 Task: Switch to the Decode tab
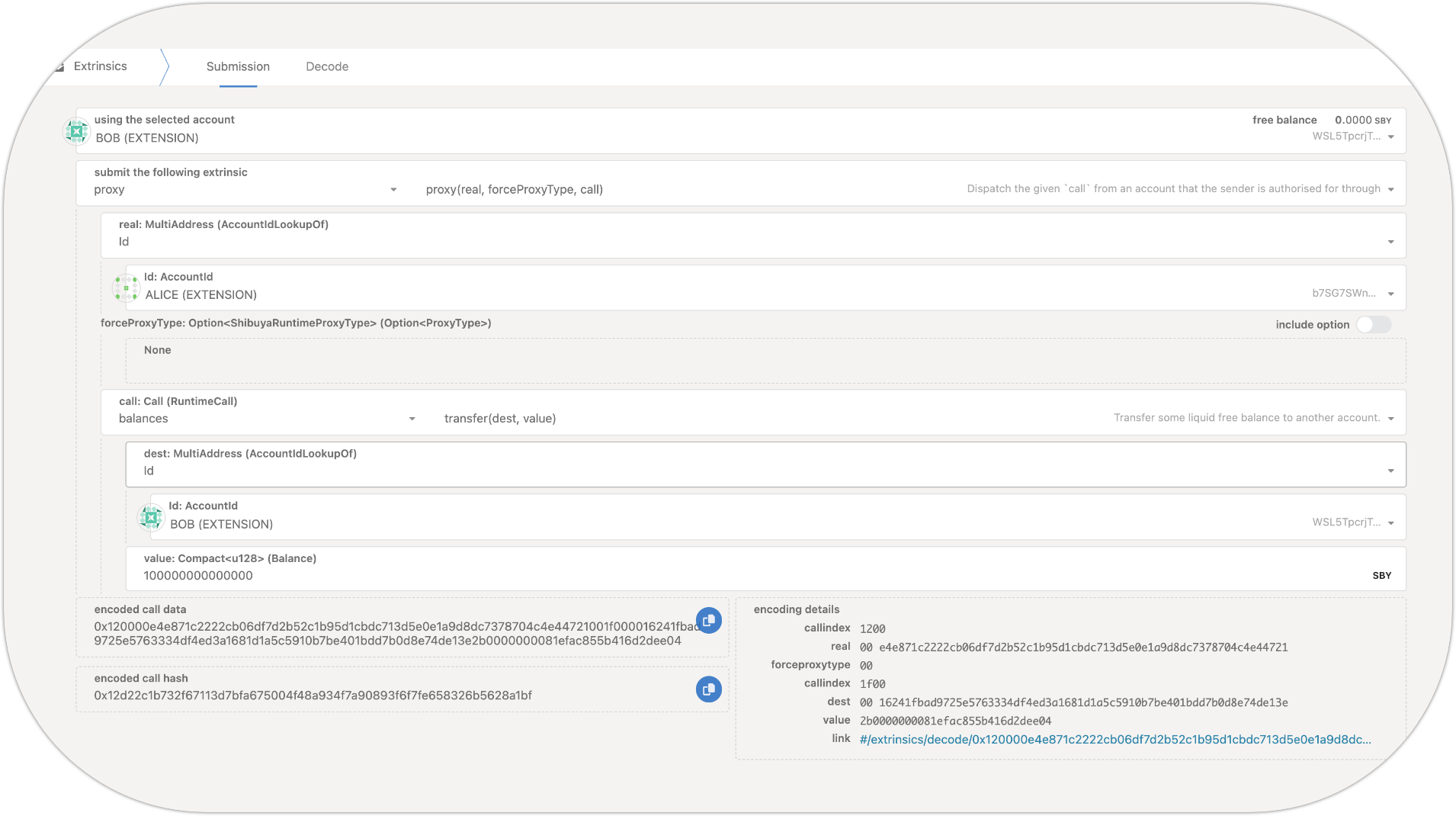coord(327,67)
